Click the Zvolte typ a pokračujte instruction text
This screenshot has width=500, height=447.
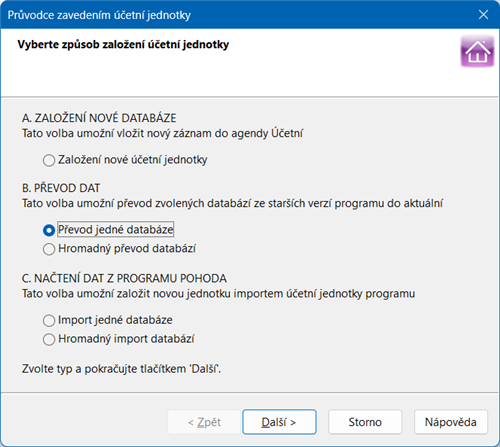point(121,369)
